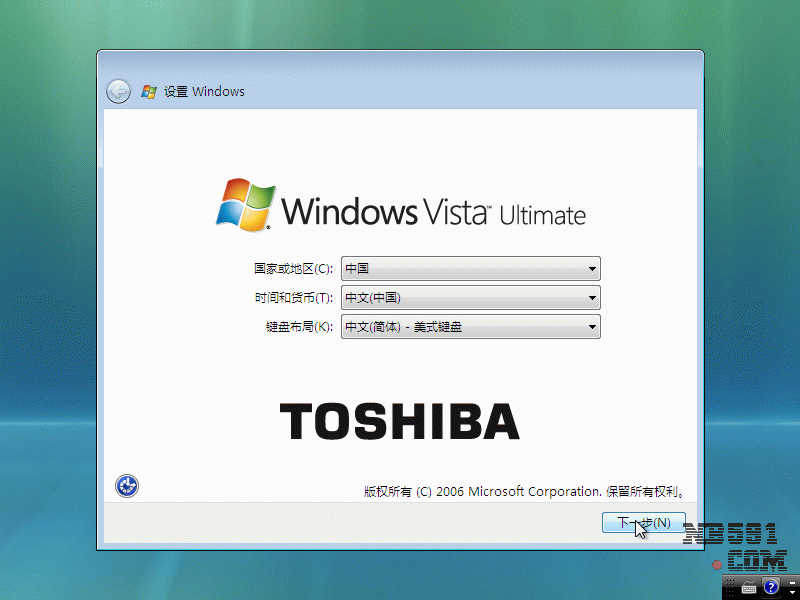Screen dimensions: 800x600
Task: Open the 国家或地区 country dropdown
Action: [470, 268]
